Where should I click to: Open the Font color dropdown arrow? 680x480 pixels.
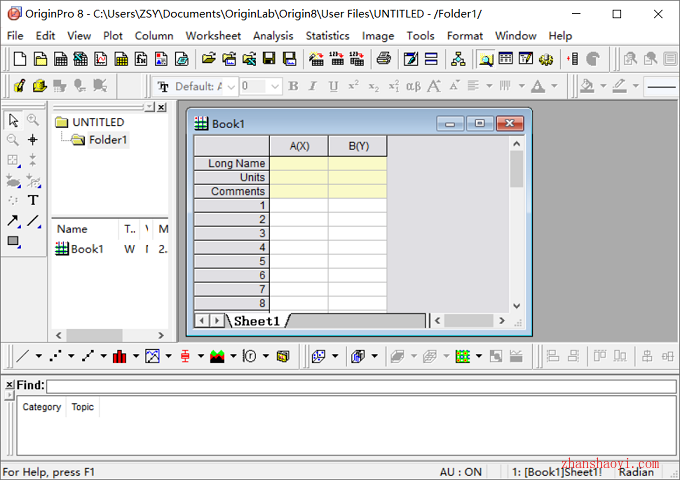(554, 86)
